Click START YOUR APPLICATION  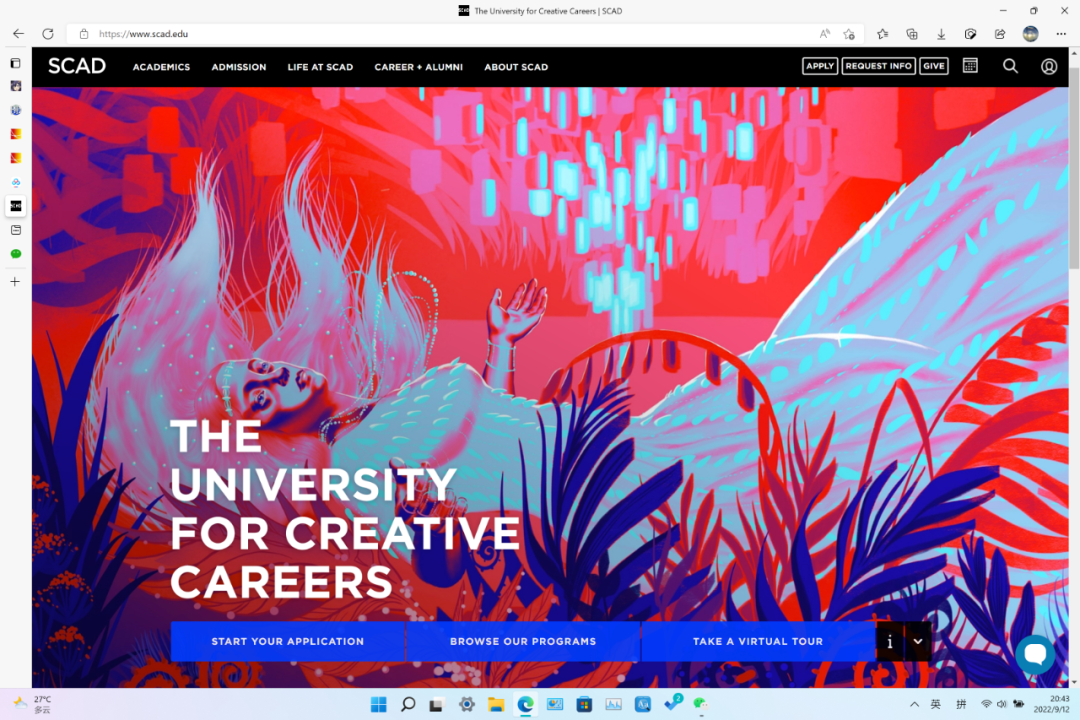click(288, 641)
